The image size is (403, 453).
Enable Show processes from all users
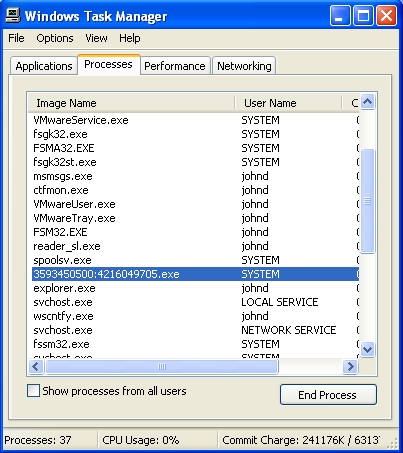[33, 391]
